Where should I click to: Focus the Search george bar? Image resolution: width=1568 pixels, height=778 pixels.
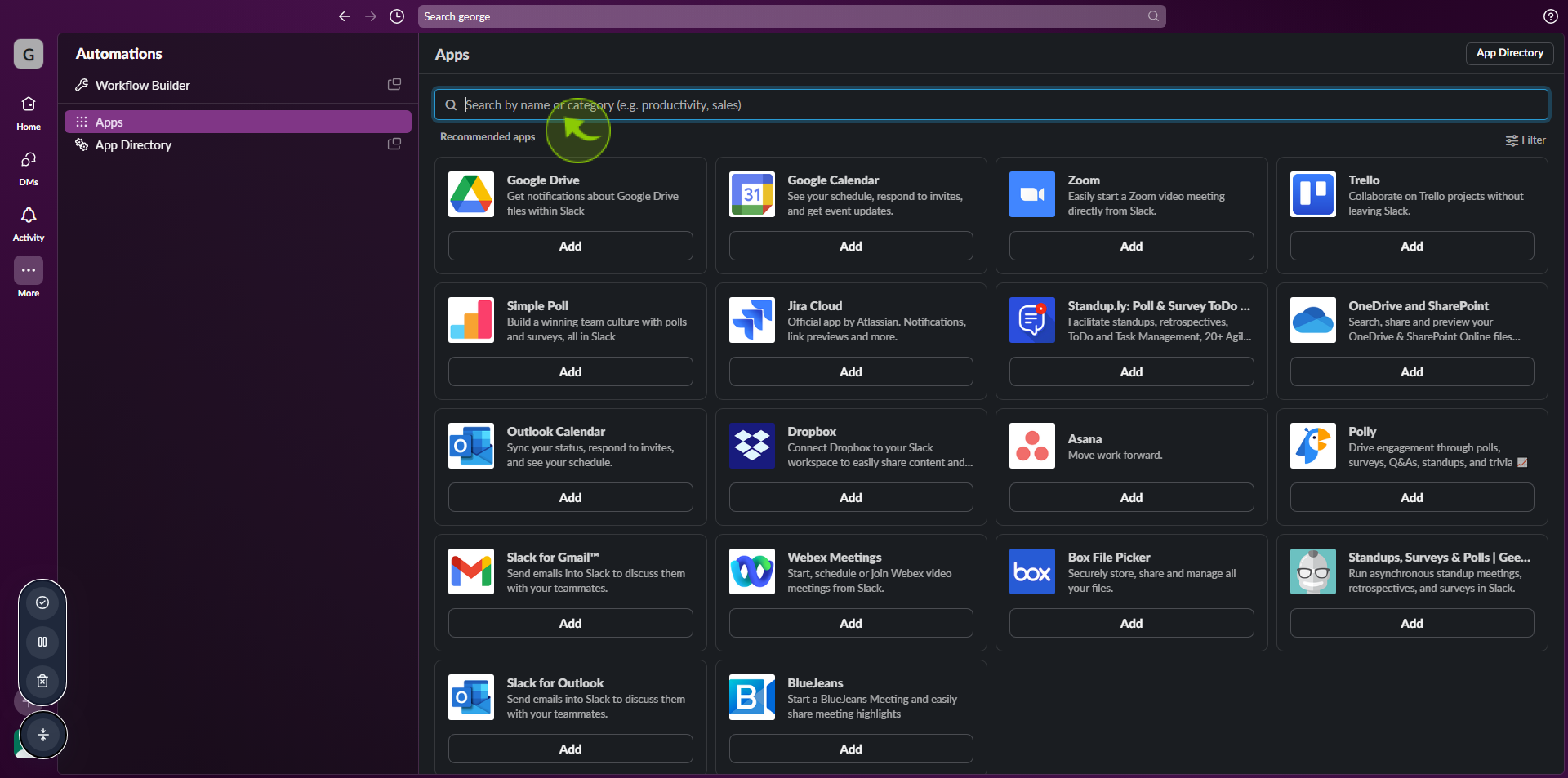[x=791, y=16]
